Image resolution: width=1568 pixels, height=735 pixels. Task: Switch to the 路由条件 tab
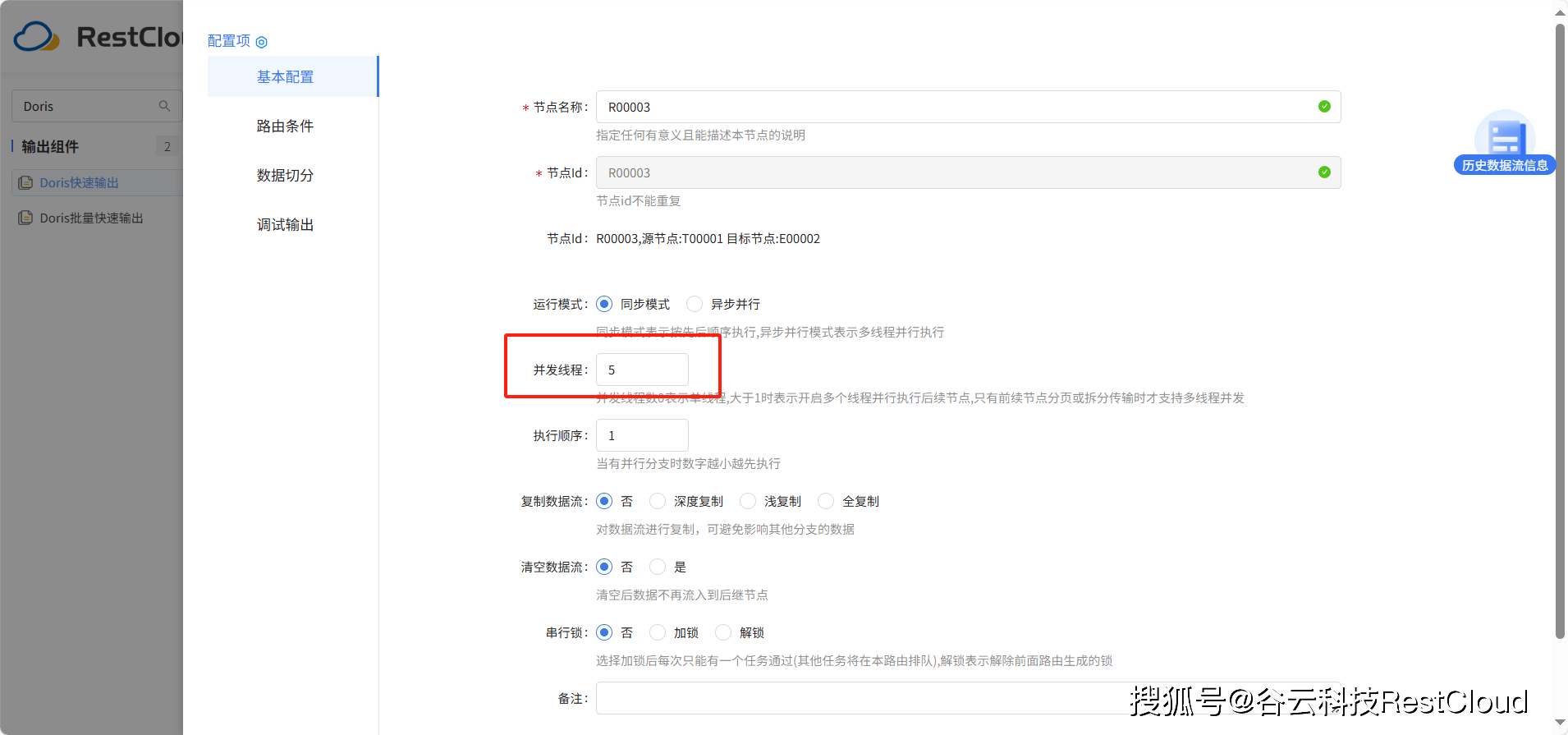[x=285, y=126]
